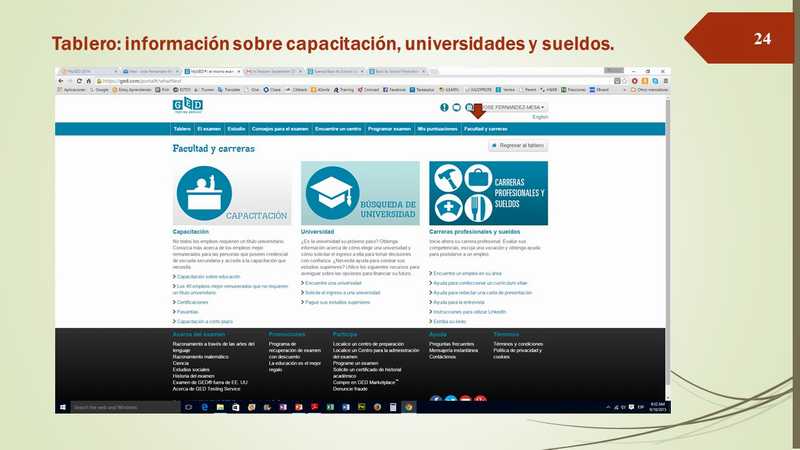Click the Capacitación heading link
800x450 pixels.
tap(190, 232)
